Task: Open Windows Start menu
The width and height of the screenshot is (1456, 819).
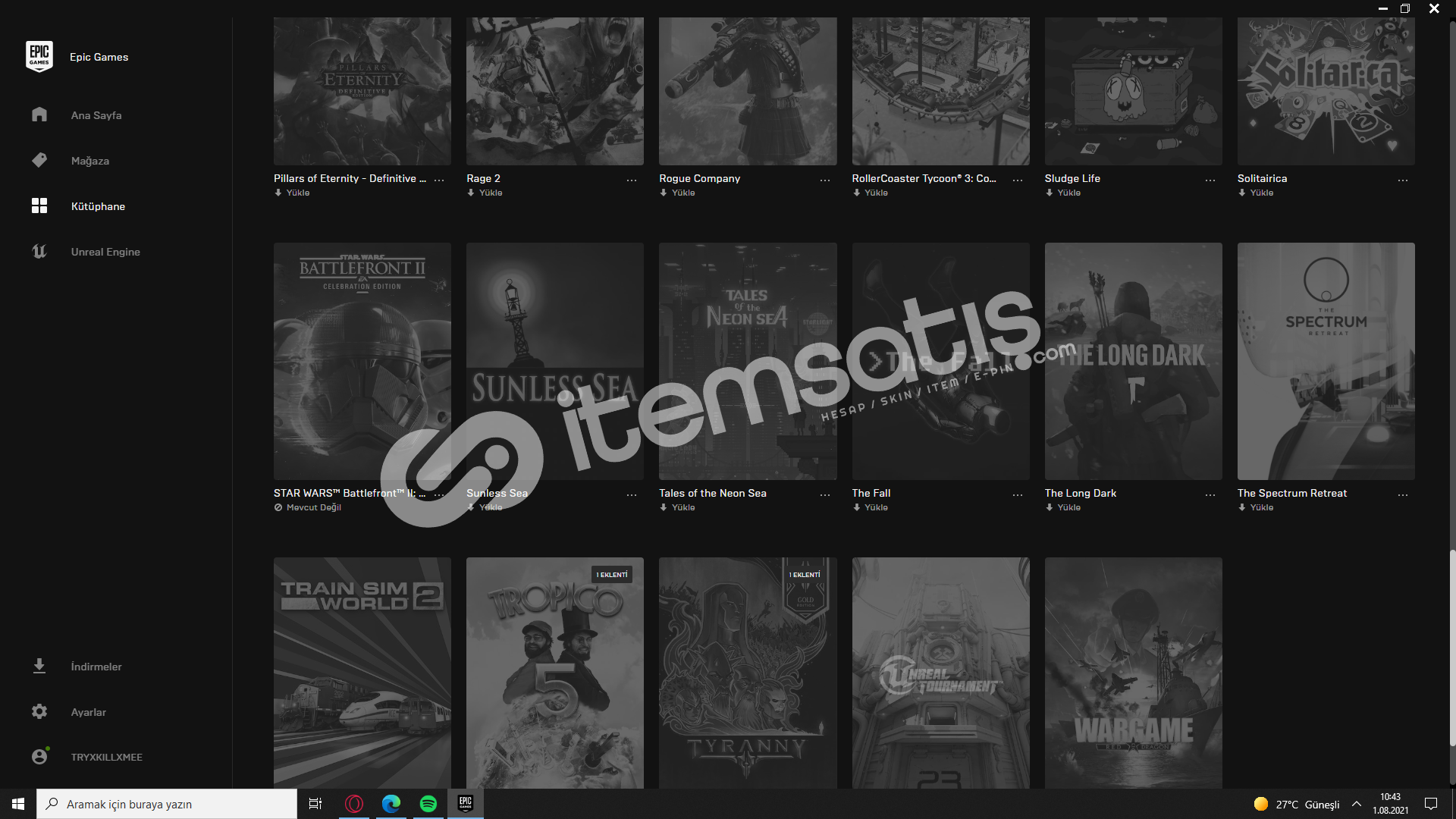Action: tap(18, 804)
